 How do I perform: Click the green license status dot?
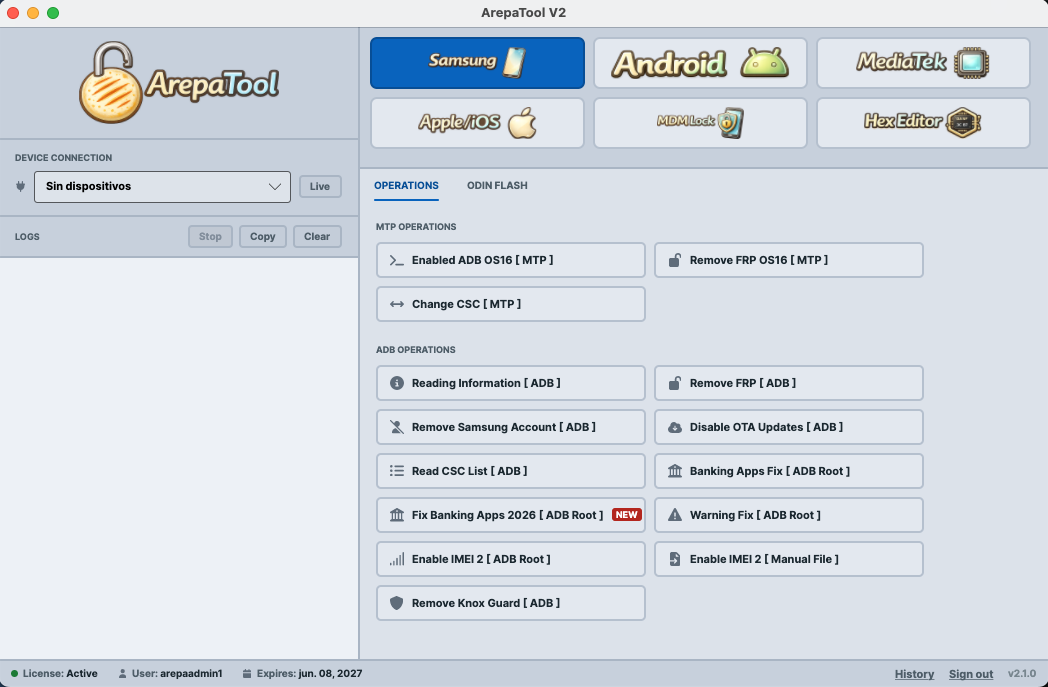coord(14,674)
